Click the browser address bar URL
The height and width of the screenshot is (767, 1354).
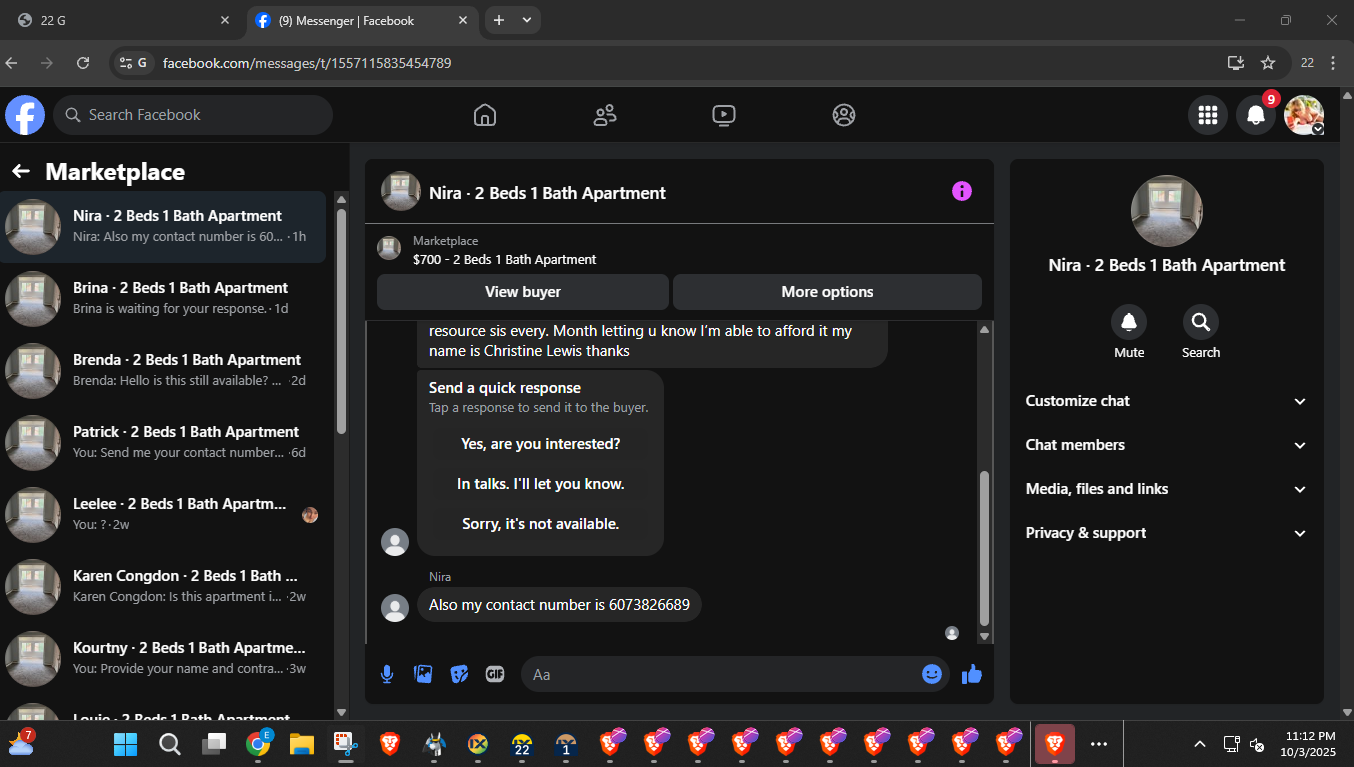pyautogui.click(x=307, y=63)
